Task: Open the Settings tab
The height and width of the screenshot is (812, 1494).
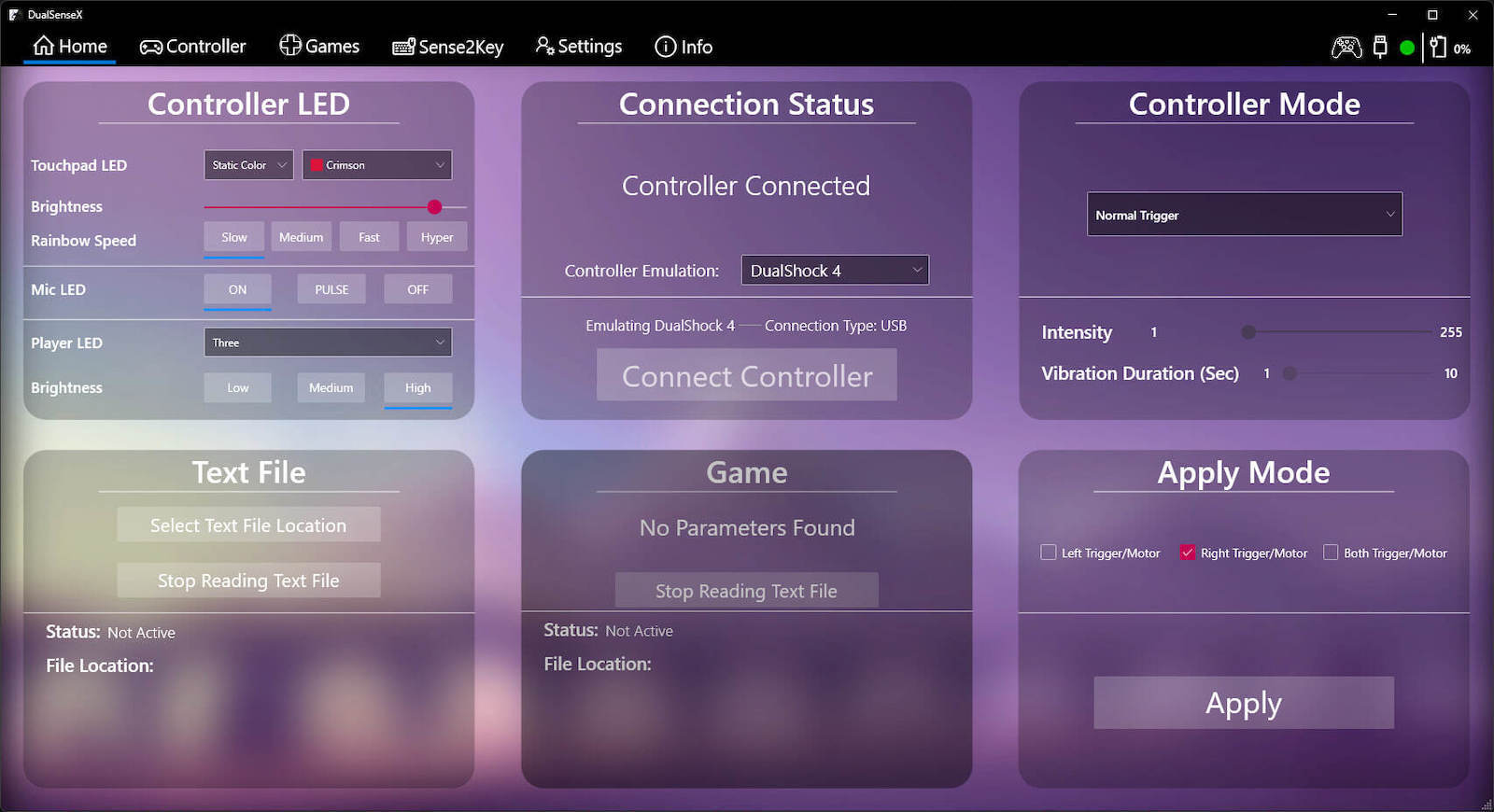Action: coord(578,47)
